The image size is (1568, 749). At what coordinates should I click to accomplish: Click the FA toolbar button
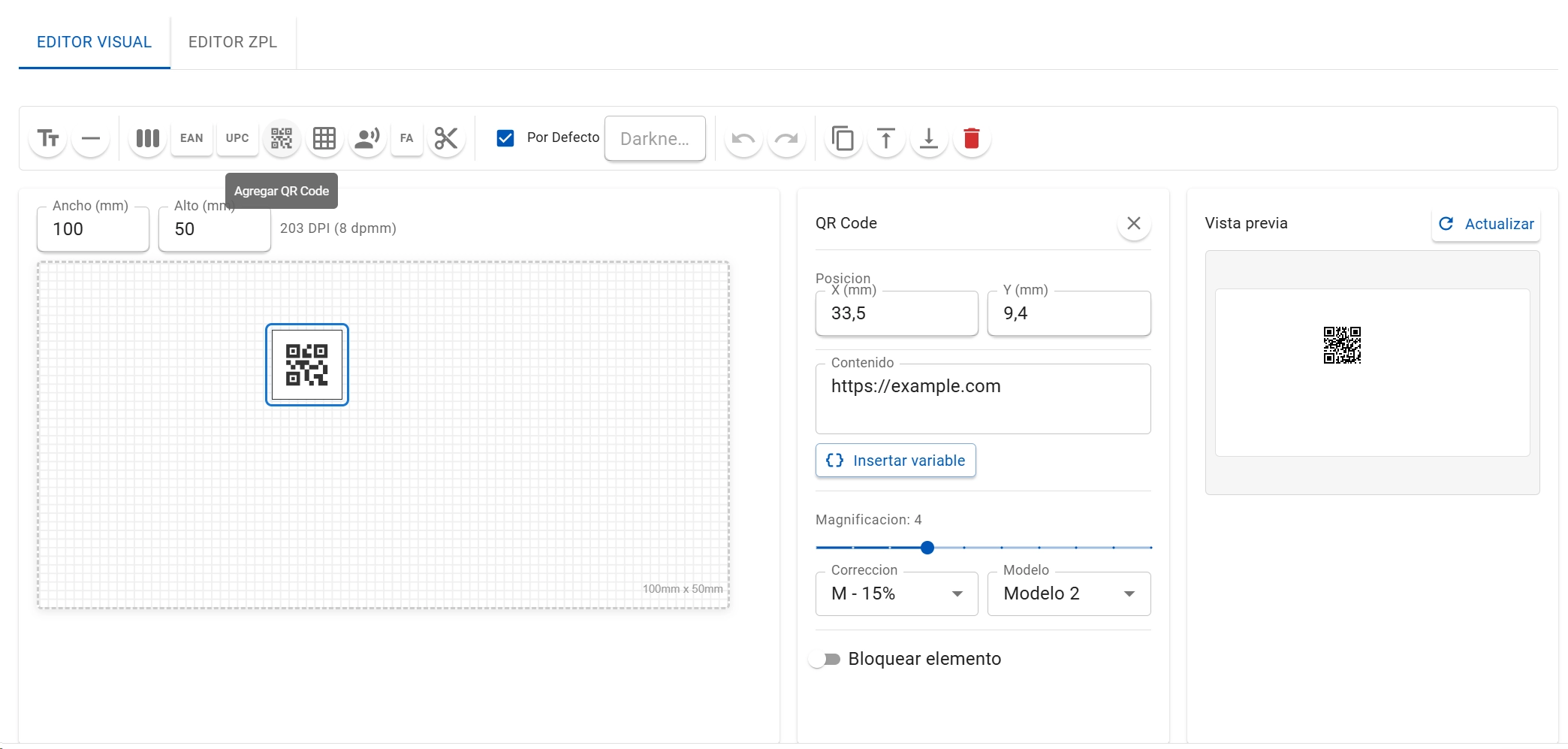pos(407,138)
